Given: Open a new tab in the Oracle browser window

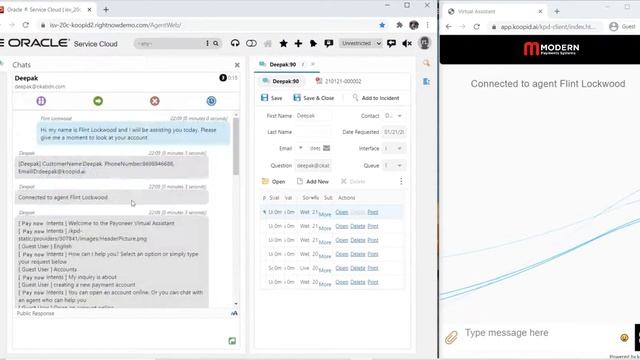Looking at the screenshot, I should [106, 9].
